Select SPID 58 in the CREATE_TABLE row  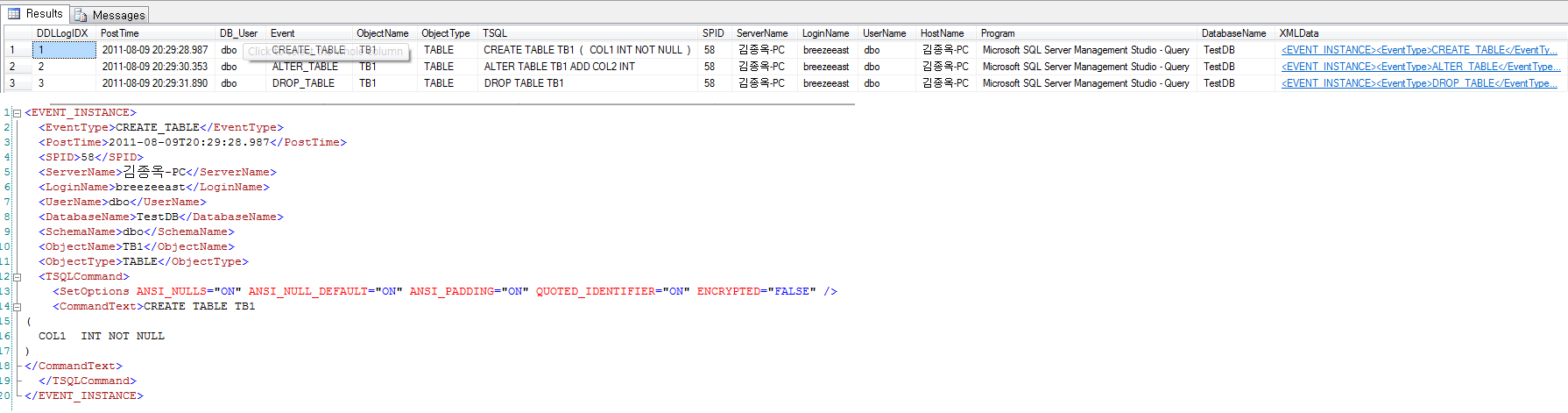click(x=715, y=50)
